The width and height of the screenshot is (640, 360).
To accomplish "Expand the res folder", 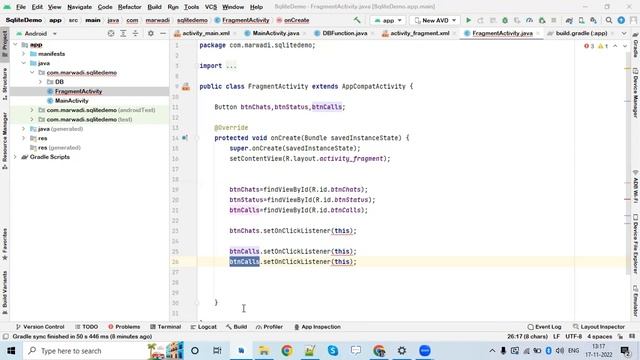I will (24, 138).
